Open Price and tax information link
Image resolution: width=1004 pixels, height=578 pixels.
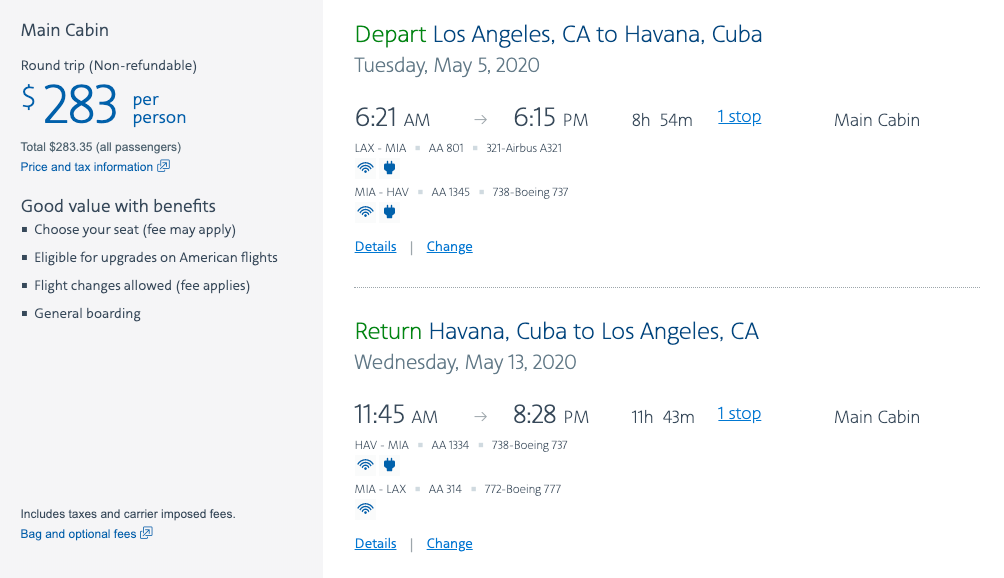pyautogui.click(x=87, y=167)
